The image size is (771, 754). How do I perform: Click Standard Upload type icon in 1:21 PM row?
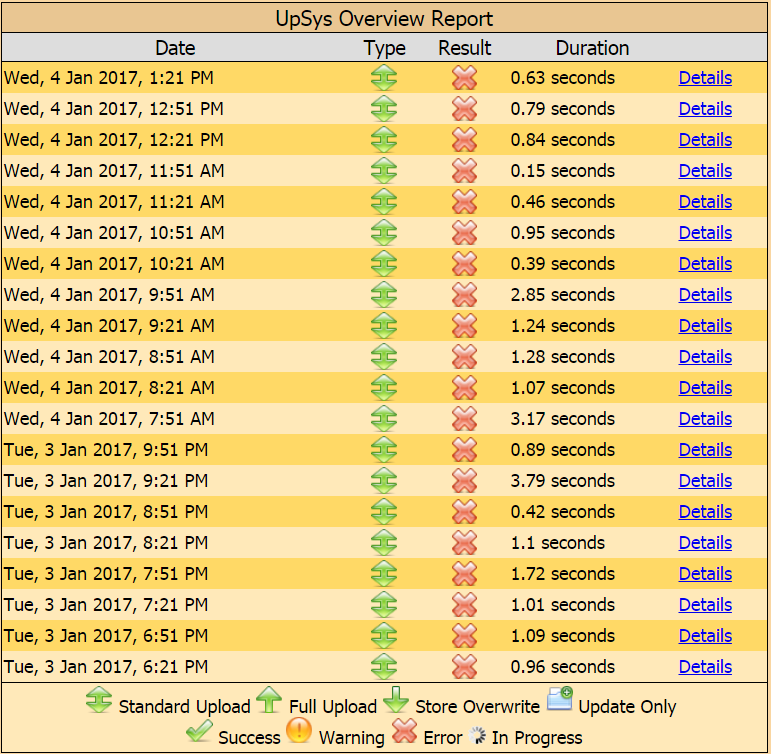point(384,78)
